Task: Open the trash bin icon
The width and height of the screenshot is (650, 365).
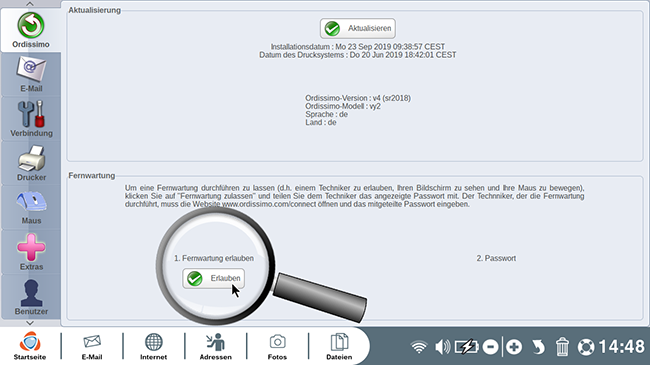Action: pyautogui.click(x=562, y=347)
